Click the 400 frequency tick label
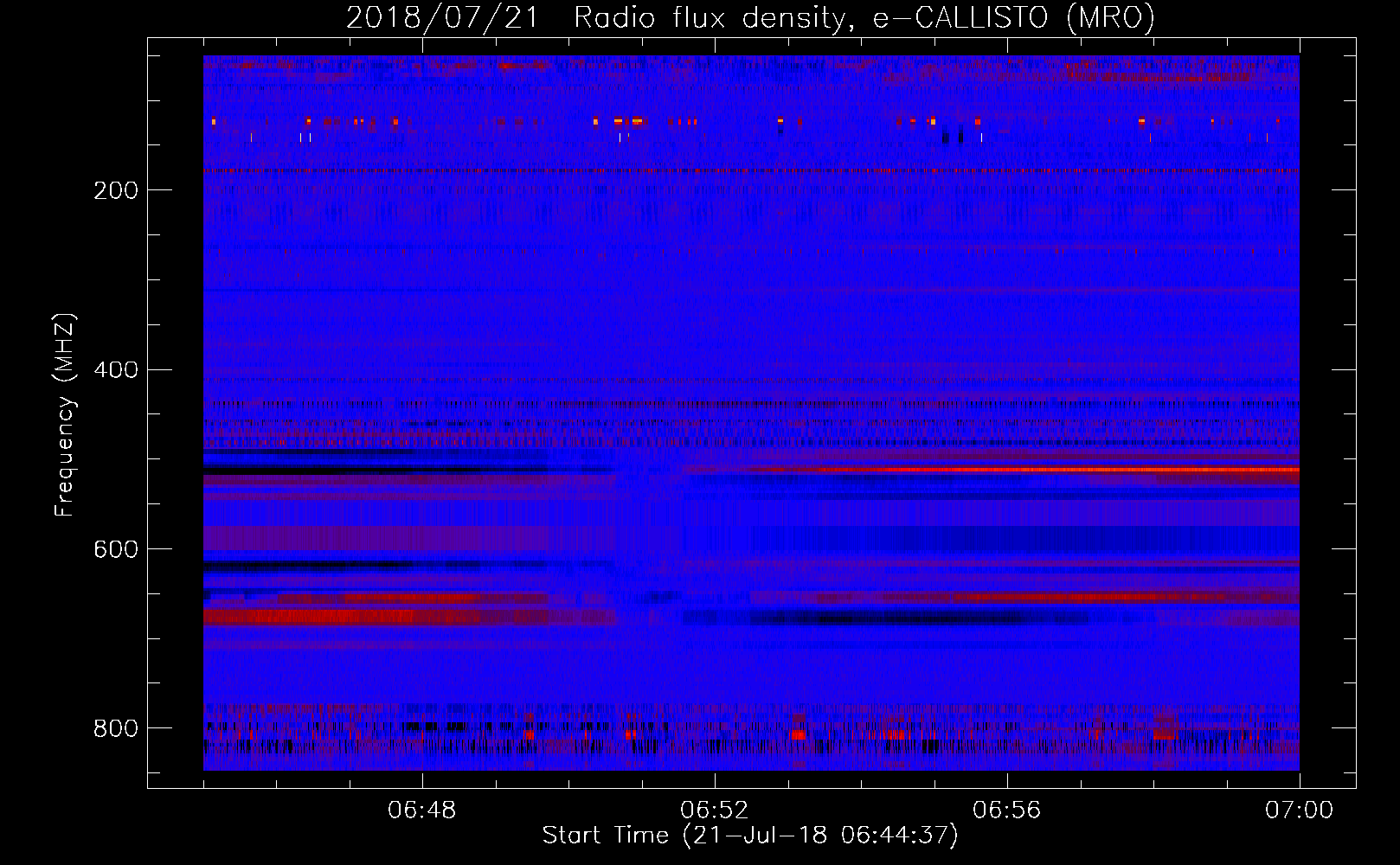This screenshot has height=865, width=1400. [x=116, y=370]
